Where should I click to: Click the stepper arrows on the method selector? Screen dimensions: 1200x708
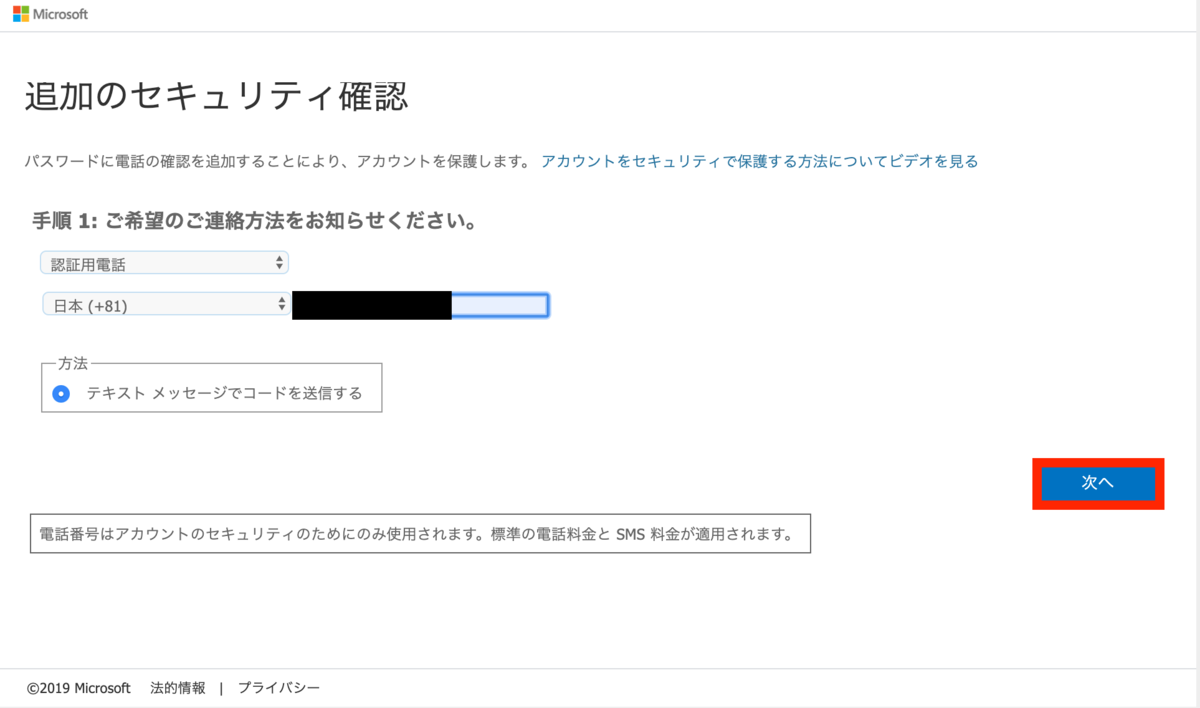(x=280, y=261)
